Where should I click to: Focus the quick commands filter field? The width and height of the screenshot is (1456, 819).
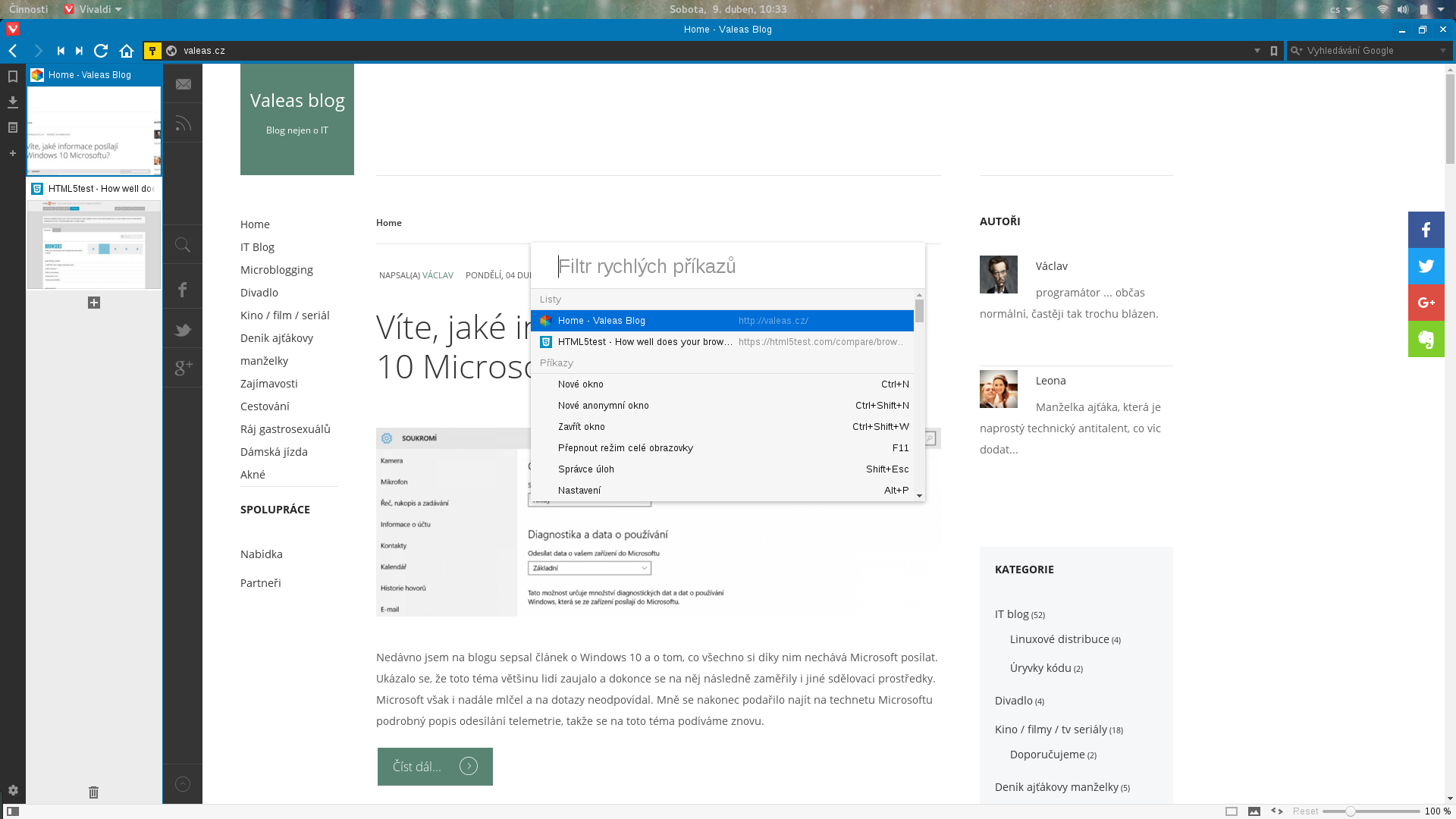click(728, 266)
